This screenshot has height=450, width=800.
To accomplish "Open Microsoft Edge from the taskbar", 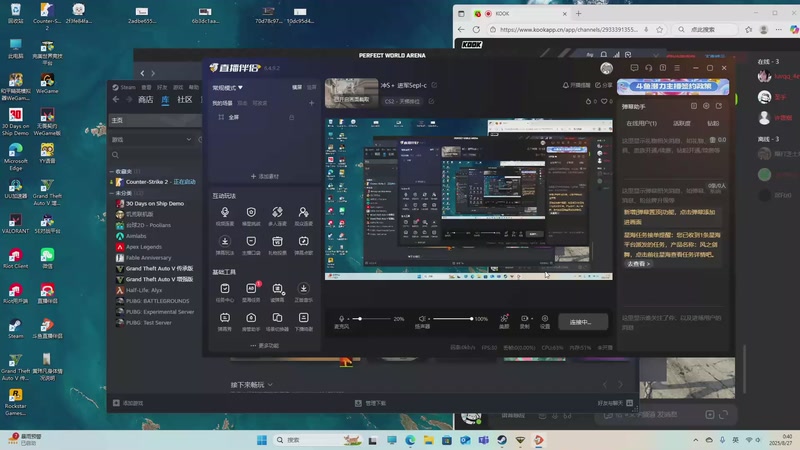I will [x=410, y=440].
